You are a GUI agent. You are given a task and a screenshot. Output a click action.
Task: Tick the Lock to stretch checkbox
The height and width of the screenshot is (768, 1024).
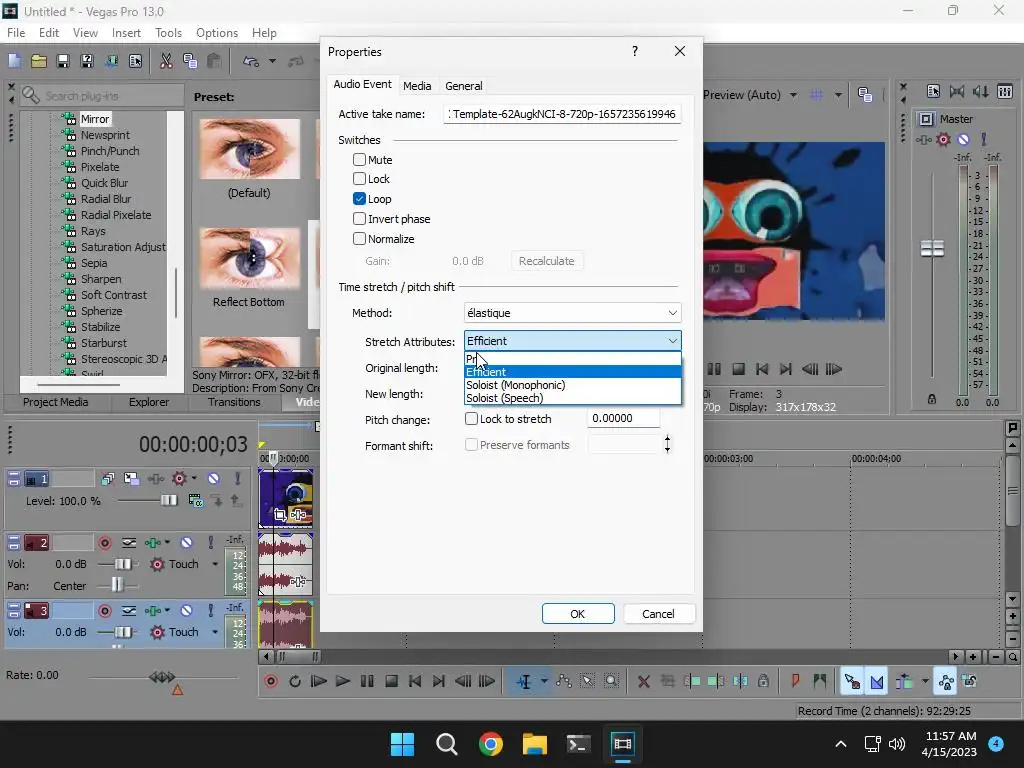click(x=471, y=419)
